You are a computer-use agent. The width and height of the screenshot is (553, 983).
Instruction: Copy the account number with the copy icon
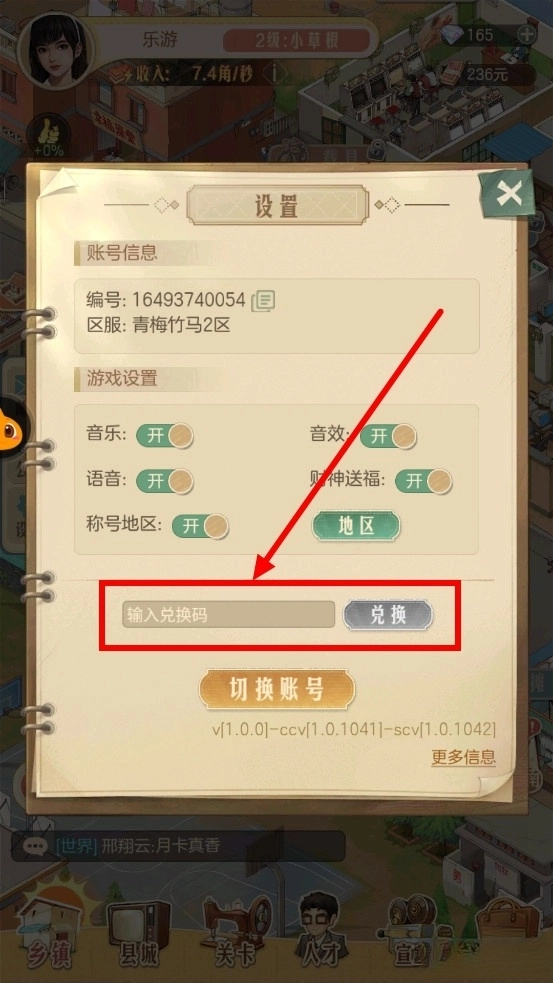coord(263,301)
